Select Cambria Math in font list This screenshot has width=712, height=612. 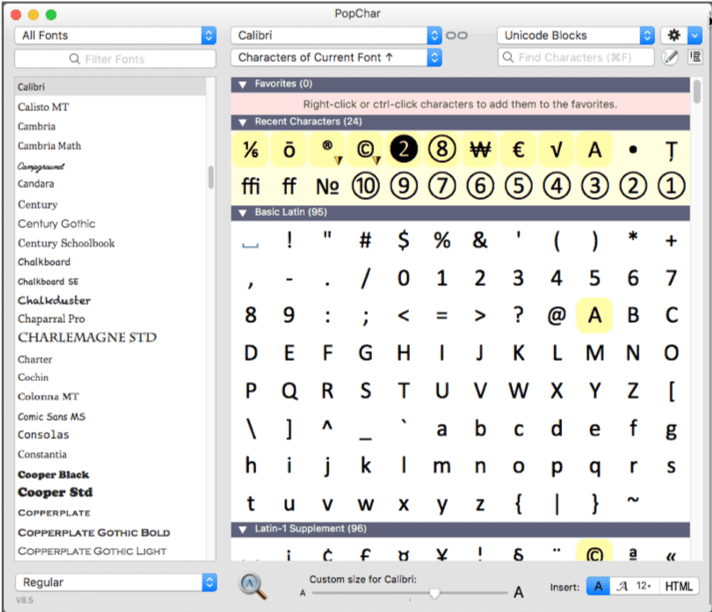49,146
